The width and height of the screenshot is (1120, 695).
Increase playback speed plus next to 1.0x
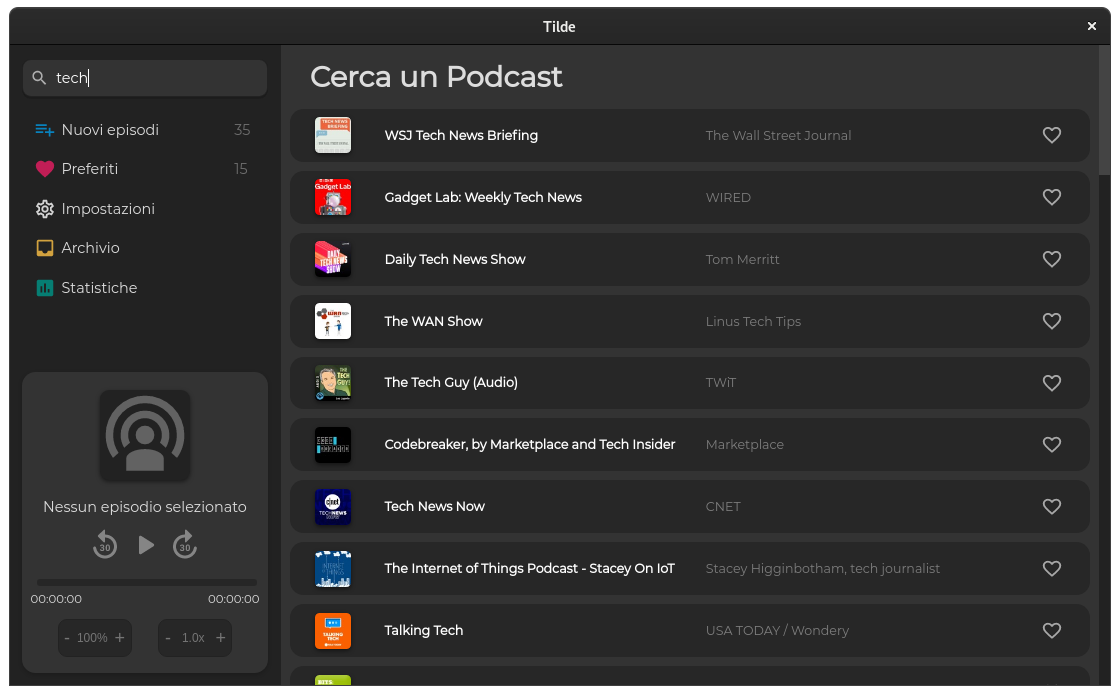click(x=221, y=638)
